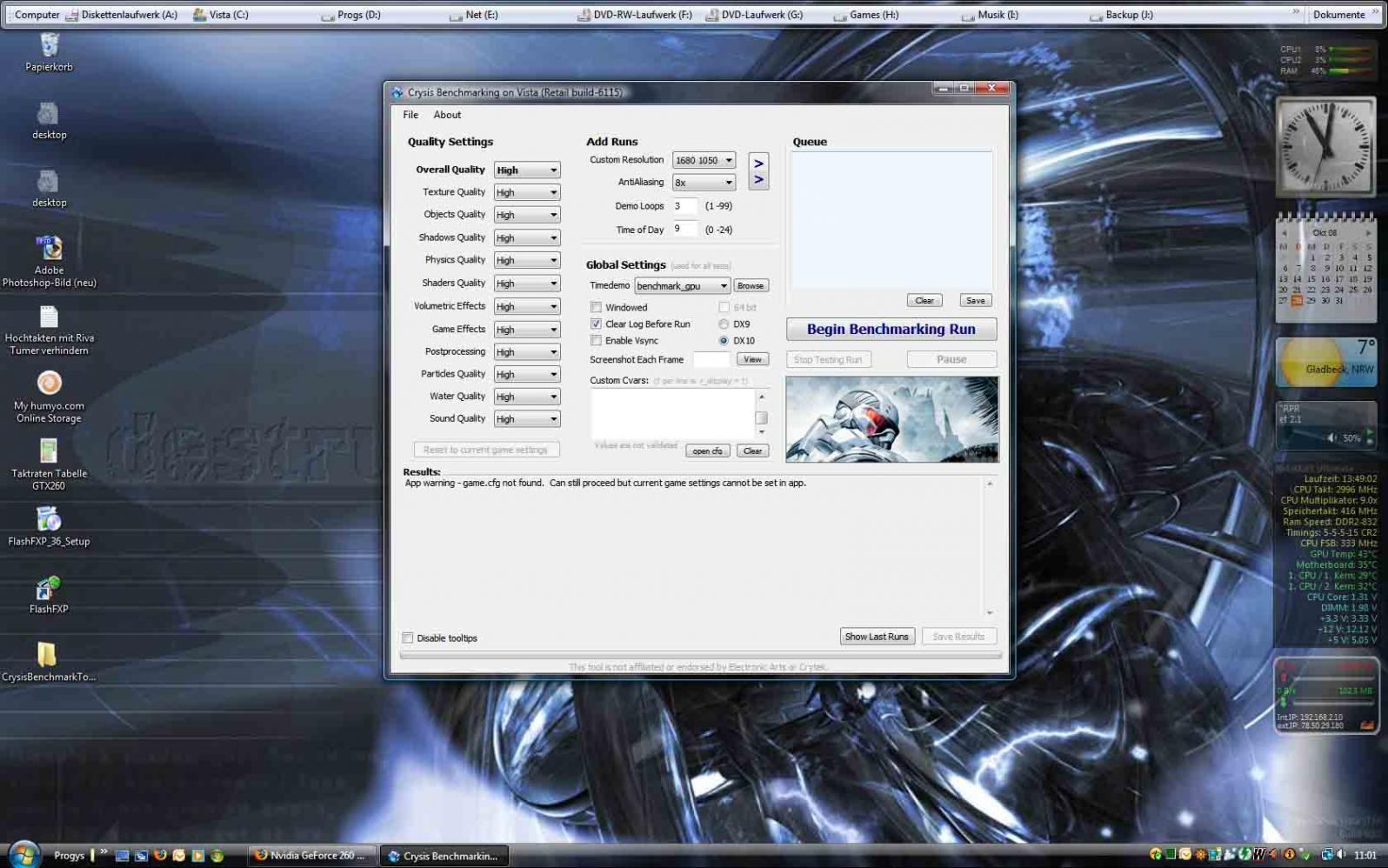This screenshot has height=868, width=1388.
Task: Uncheck Clear Log Before Run
Action: (596, 324)
